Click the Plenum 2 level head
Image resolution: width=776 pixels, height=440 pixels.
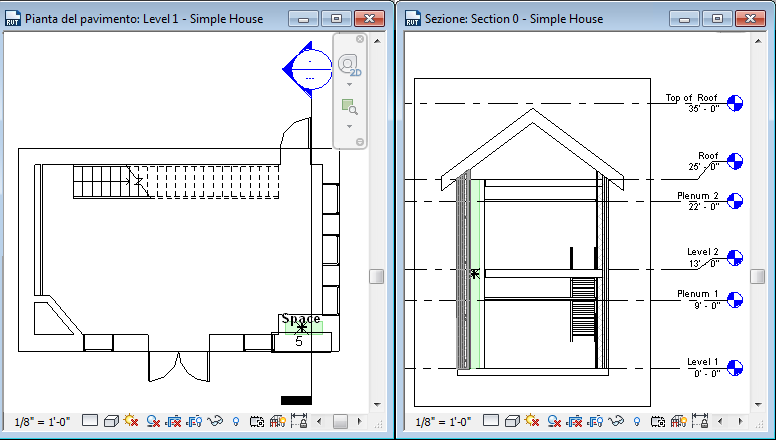click(735, 201)
